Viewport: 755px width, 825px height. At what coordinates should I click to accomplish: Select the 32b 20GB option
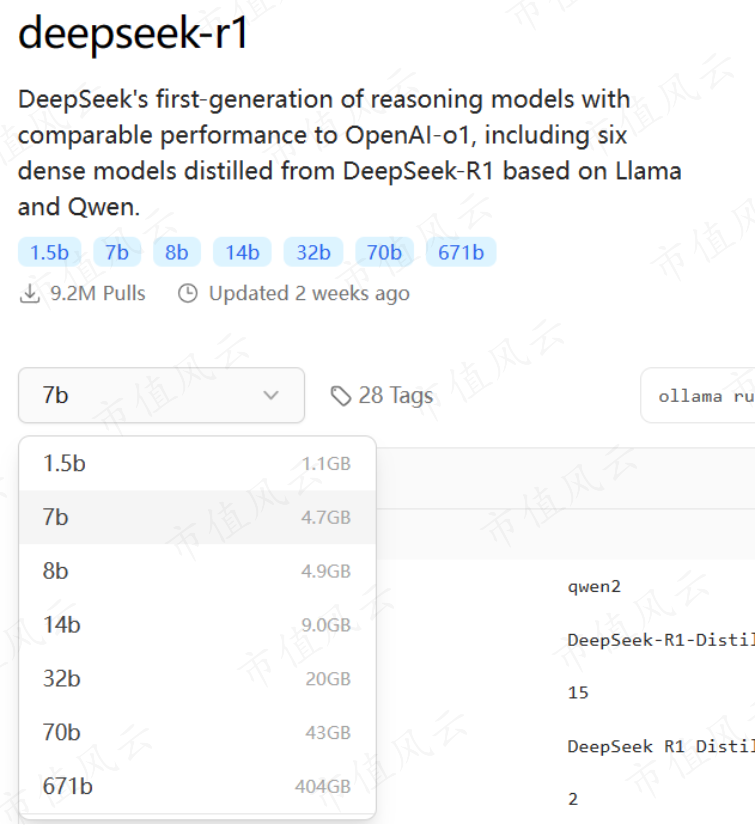[x=197, y=679]
